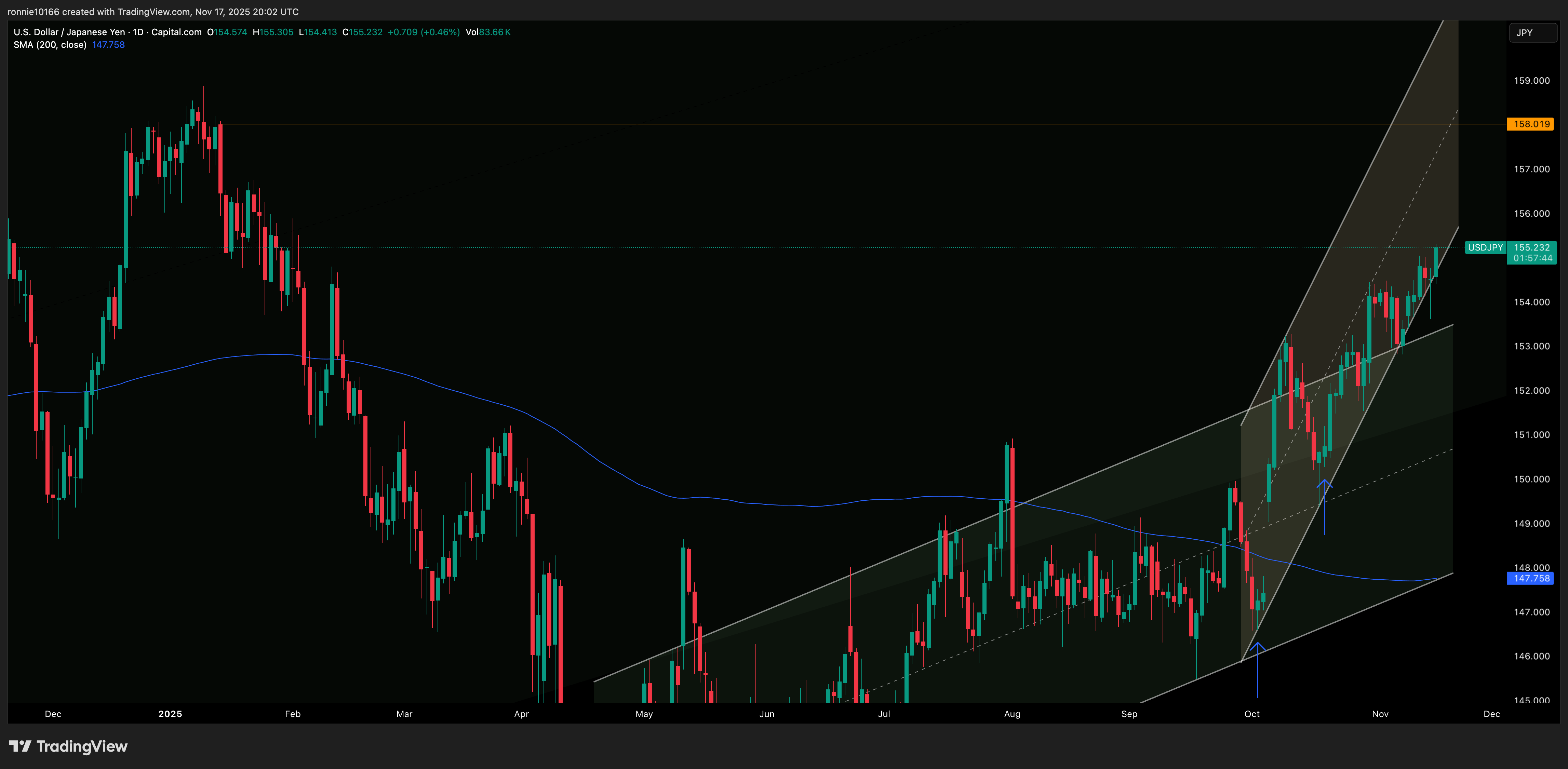Click the green 155.232 price label with countdown
1568x769 pixels.
pos(1533,247)
